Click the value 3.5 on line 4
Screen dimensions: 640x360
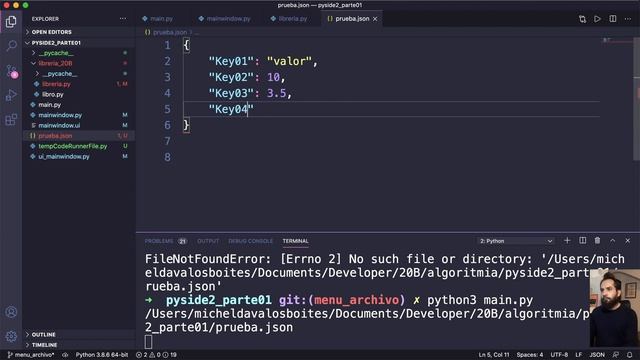[277, 93]
